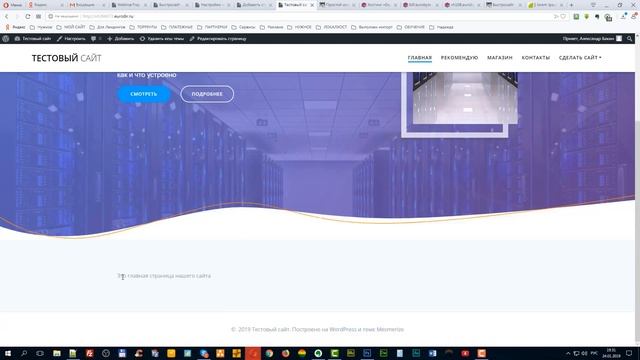Open the WordPress link in the footer
Image resolution: width=640 pixels, height=360 pixels.
(x=343, y=329)
